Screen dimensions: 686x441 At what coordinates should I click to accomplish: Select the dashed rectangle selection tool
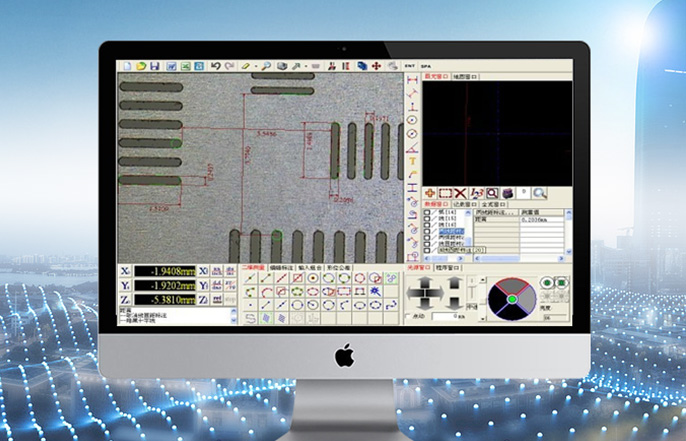point(446,192)
